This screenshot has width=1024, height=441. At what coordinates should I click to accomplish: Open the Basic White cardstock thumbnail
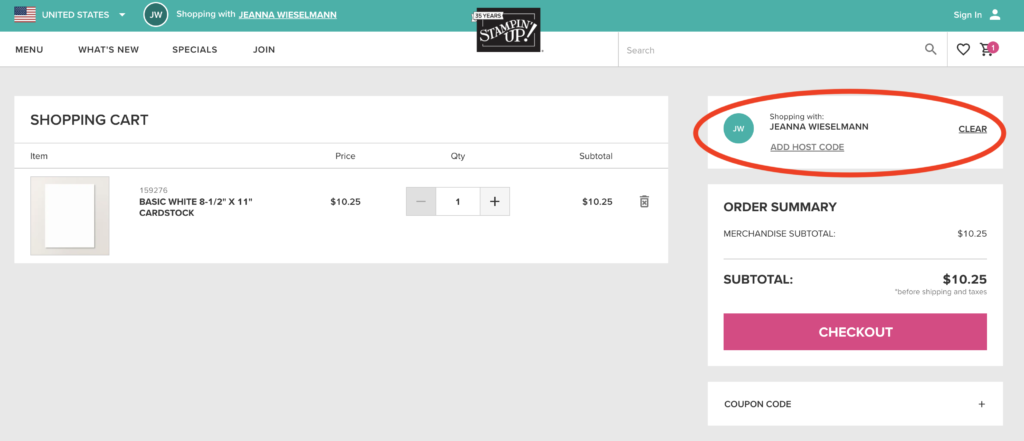[70, 216]
